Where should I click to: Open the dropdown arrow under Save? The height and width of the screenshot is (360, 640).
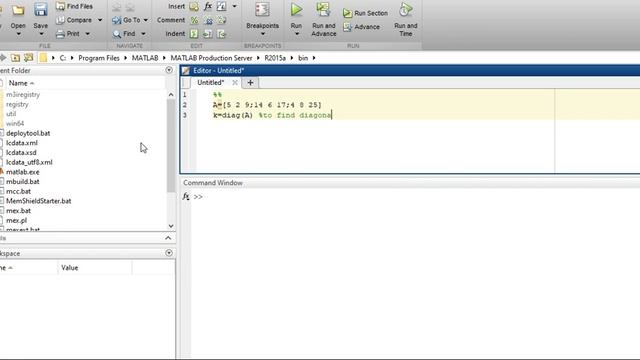tap(40, 34)
